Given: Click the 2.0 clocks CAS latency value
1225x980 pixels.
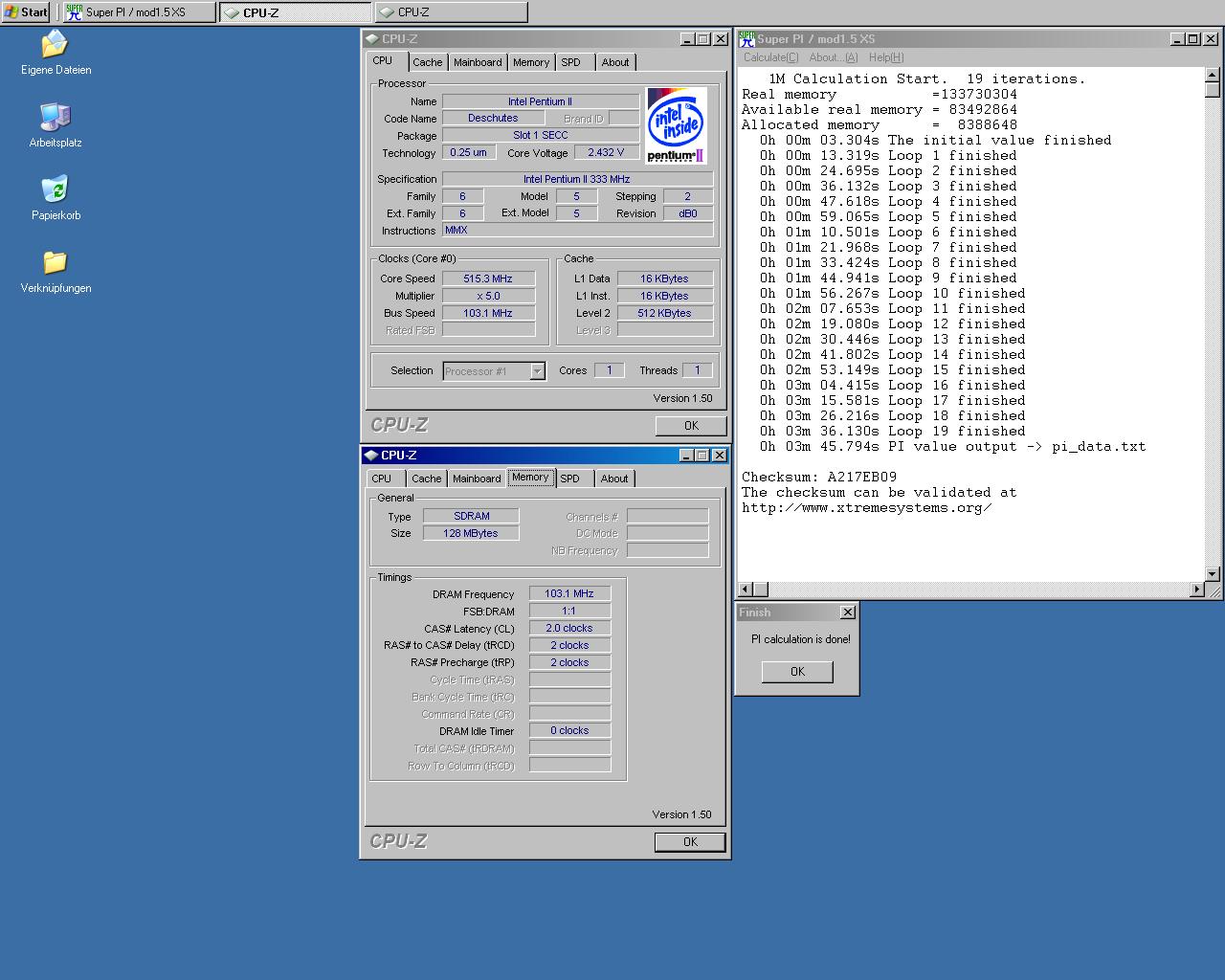Looking at the screenshot, I should point(569,629).
